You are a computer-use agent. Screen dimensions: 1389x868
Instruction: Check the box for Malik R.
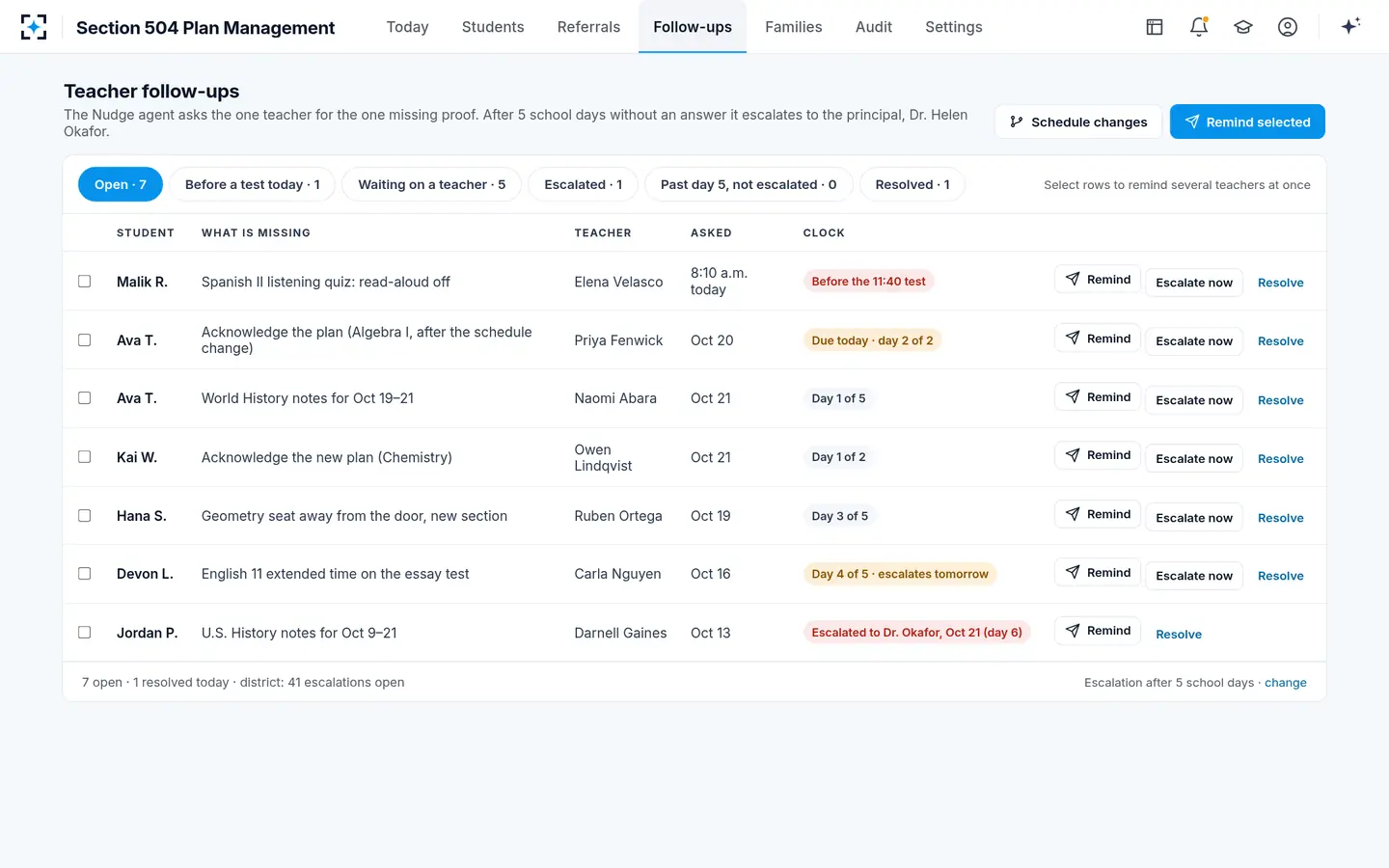coord(85,282)
